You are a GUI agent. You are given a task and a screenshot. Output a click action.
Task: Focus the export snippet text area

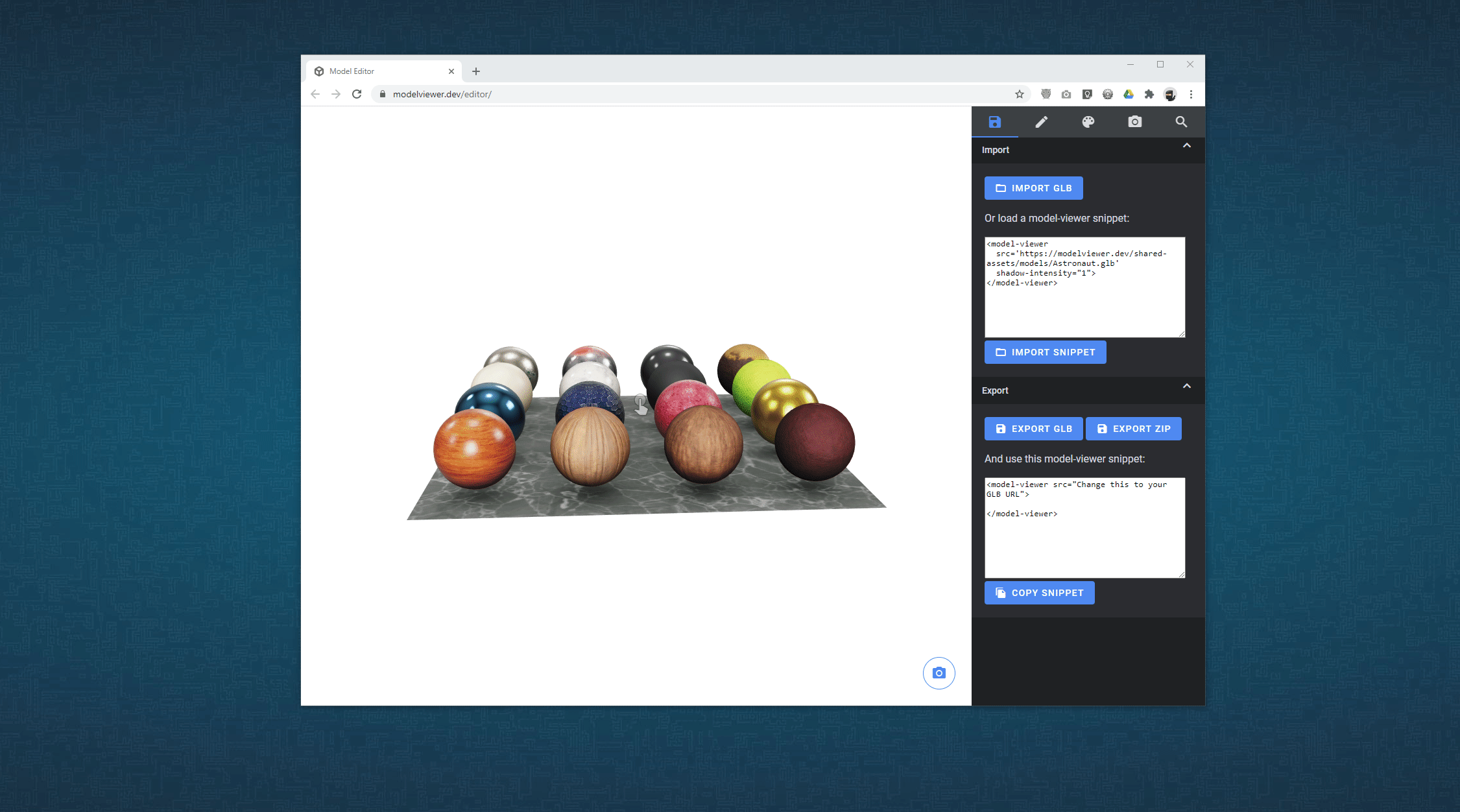tap(1084, 528)
